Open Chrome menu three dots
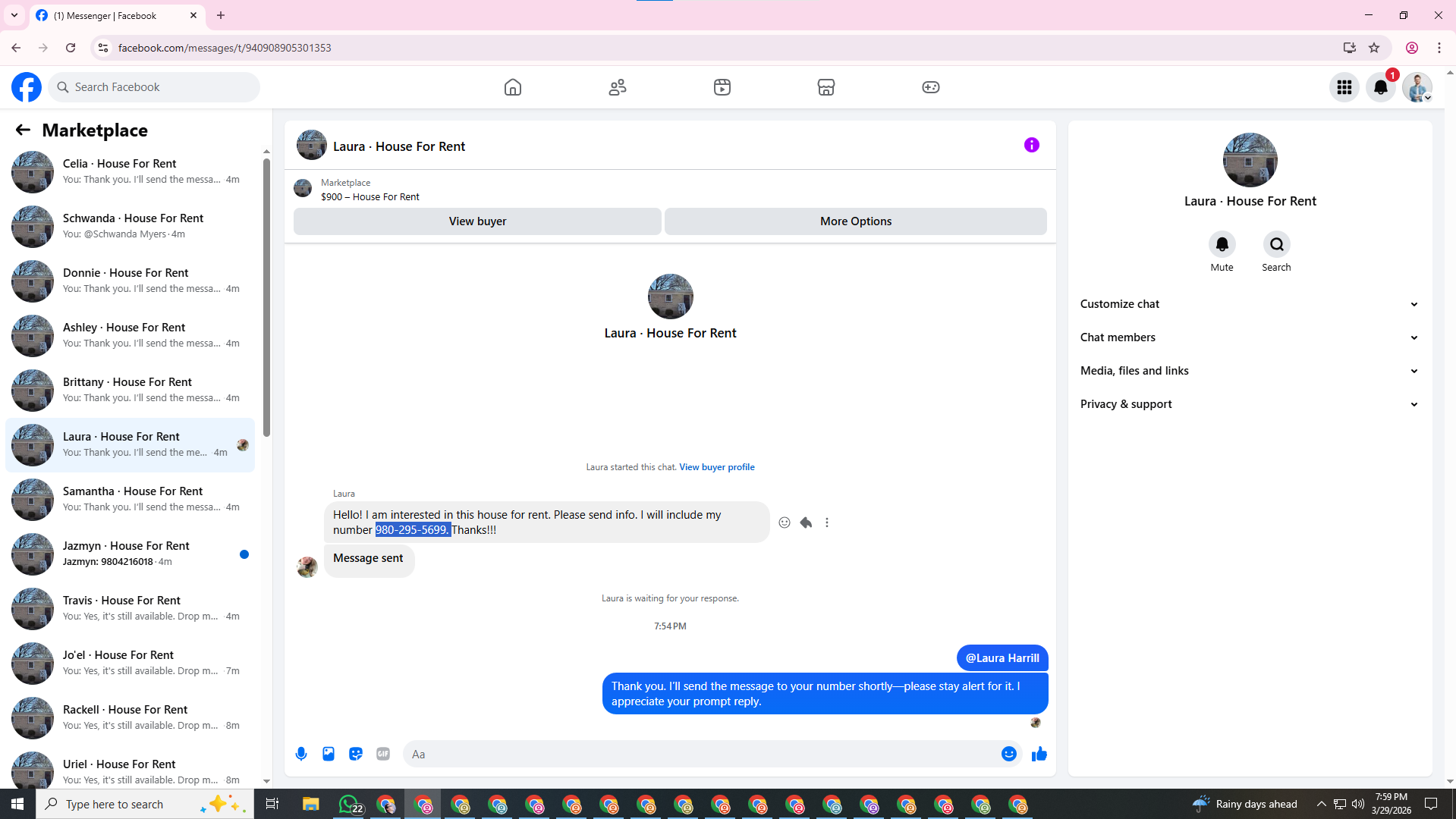The image size is (1456, 819). (1439, 48)
